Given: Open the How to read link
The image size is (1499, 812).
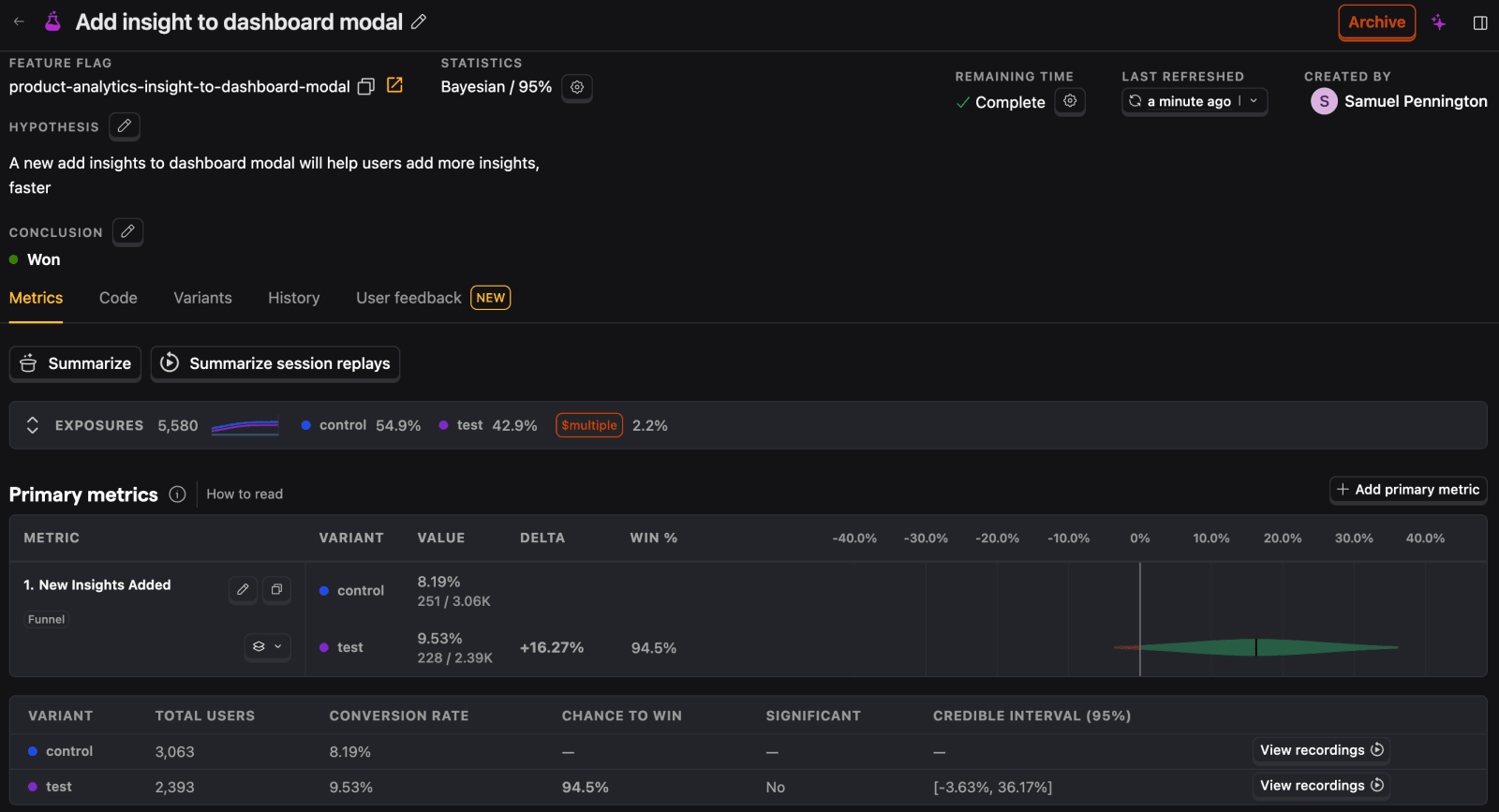Looking at the screenshot, I should 245,495.
